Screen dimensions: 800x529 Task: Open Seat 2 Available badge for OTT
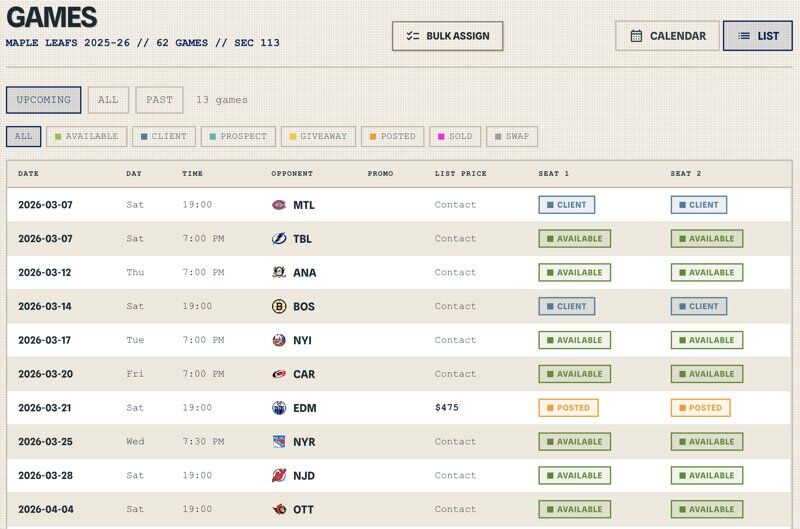click(x=707, y=509)
